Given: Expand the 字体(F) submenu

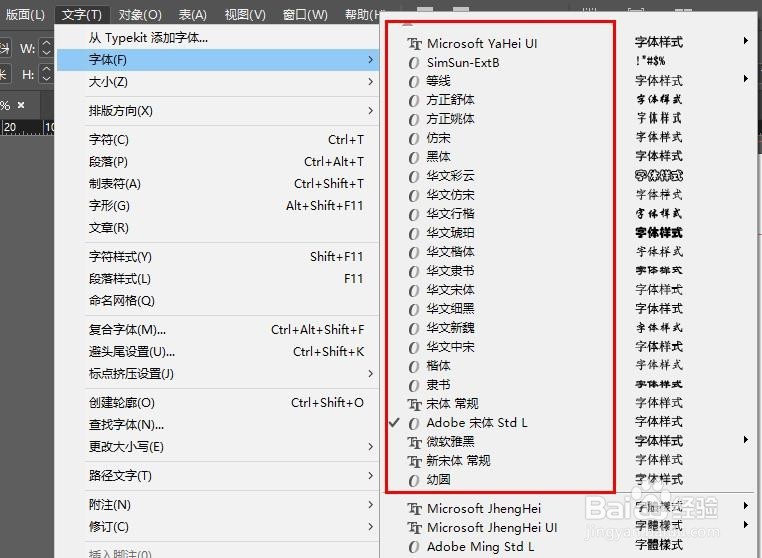Looking at the screenshot, I should [217, 60].
